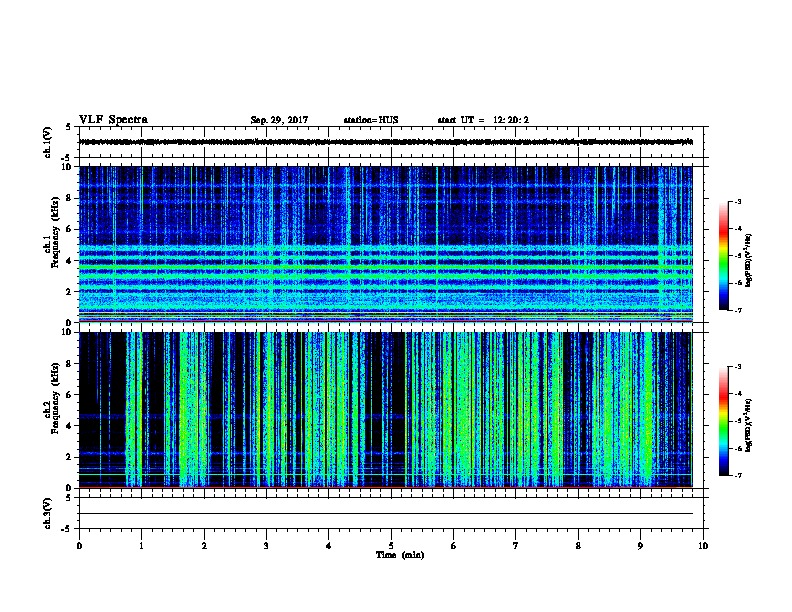Viewport: 792px width, 612px height.
Task: Click the "9" tick on the time axis
Action: [640, 546]
